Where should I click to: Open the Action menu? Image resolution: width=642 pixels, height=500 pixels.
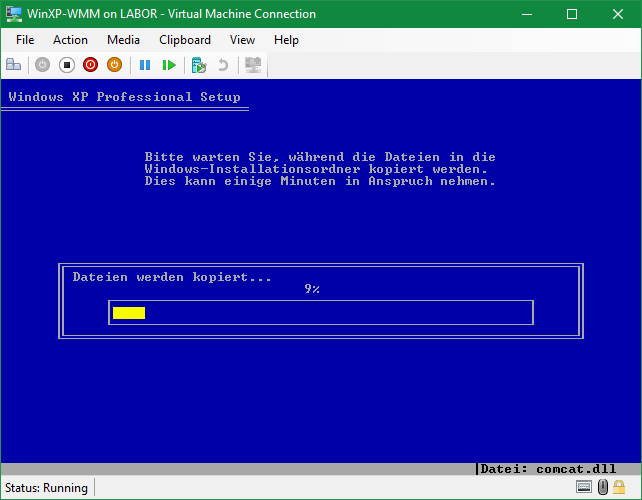click(70, 40)
